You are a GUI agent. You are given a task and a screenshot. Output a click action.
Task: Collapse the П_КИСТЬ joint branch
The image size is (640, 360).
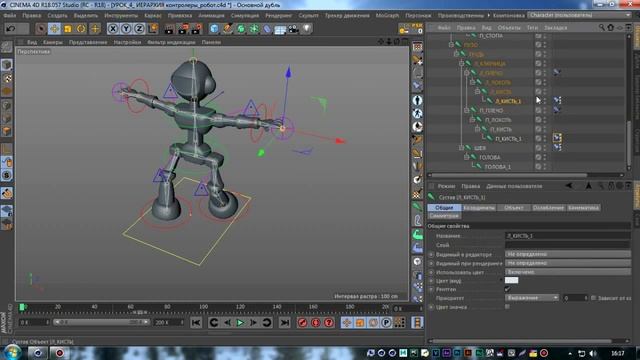477,129
